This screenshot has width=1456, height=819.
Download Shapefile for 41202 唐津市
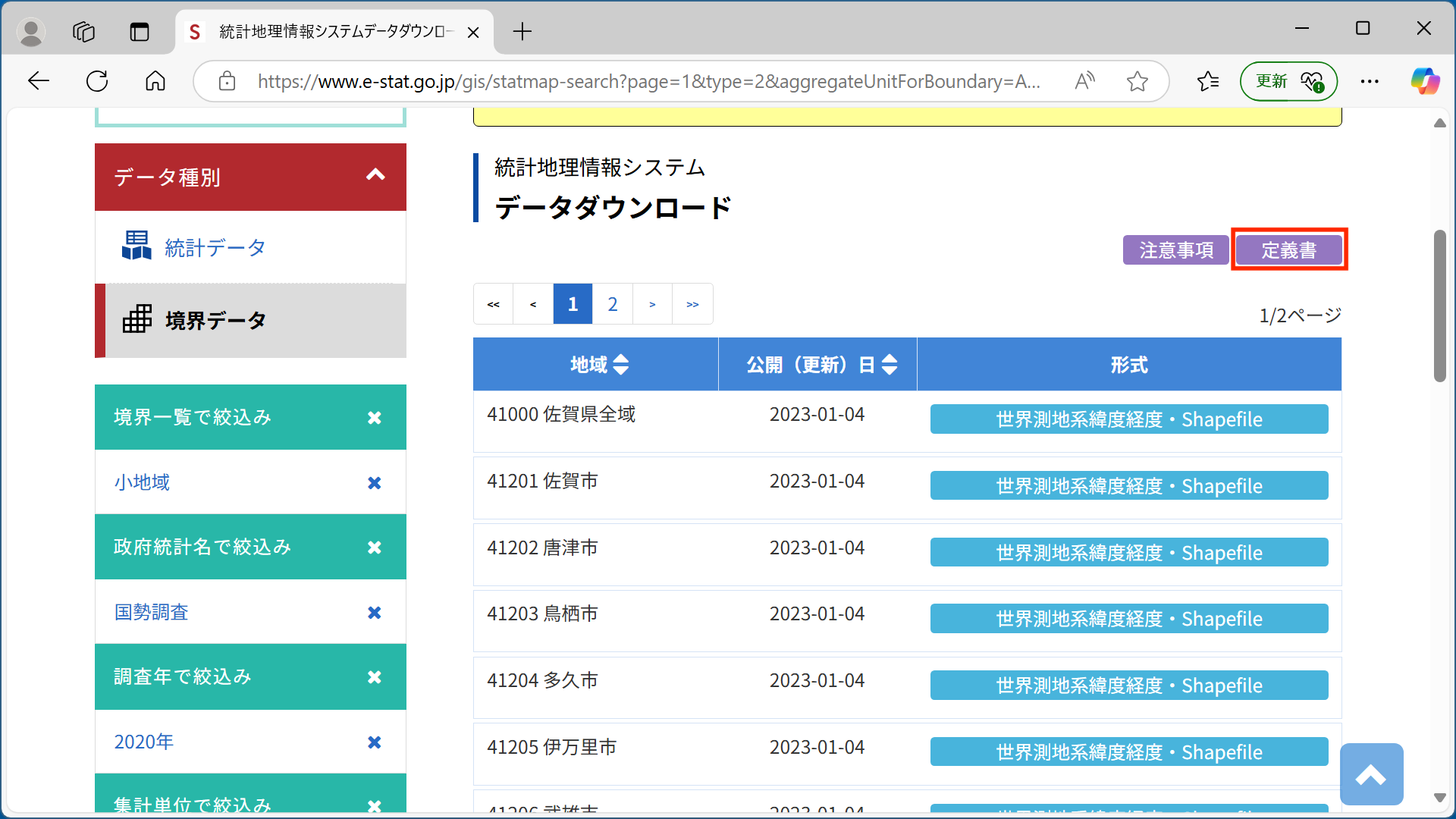click(x=1129, y=552)
